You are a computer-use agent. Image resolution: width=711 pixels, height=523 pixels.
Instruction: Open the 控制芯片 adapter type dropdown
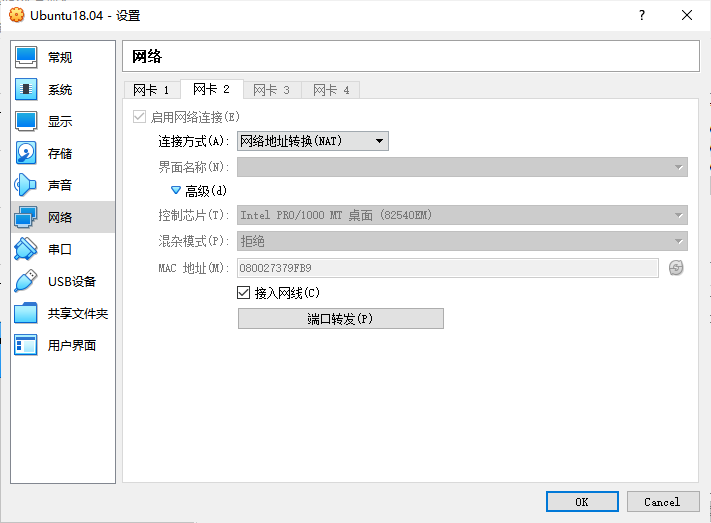(x=462, y=215)
